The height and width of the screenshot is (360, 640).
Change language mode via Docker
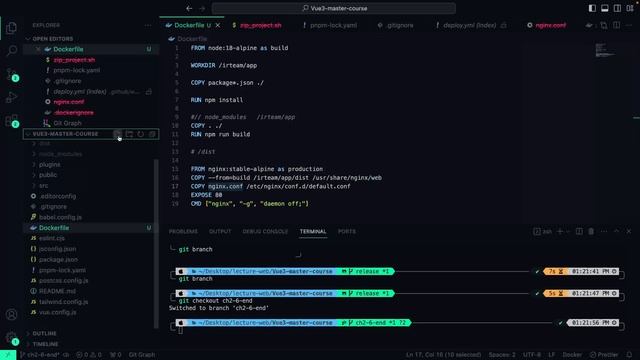(x=572, y=355)
